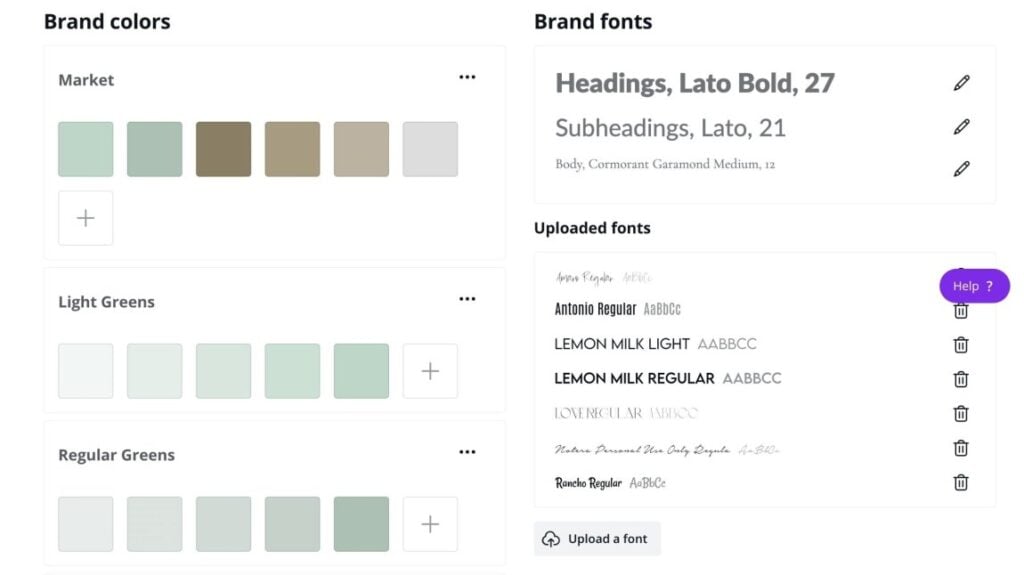1024x575 pixels.
Task: Edit the Headings font with pencil icon
Action: pyautogui.click(x=961, y=83)
